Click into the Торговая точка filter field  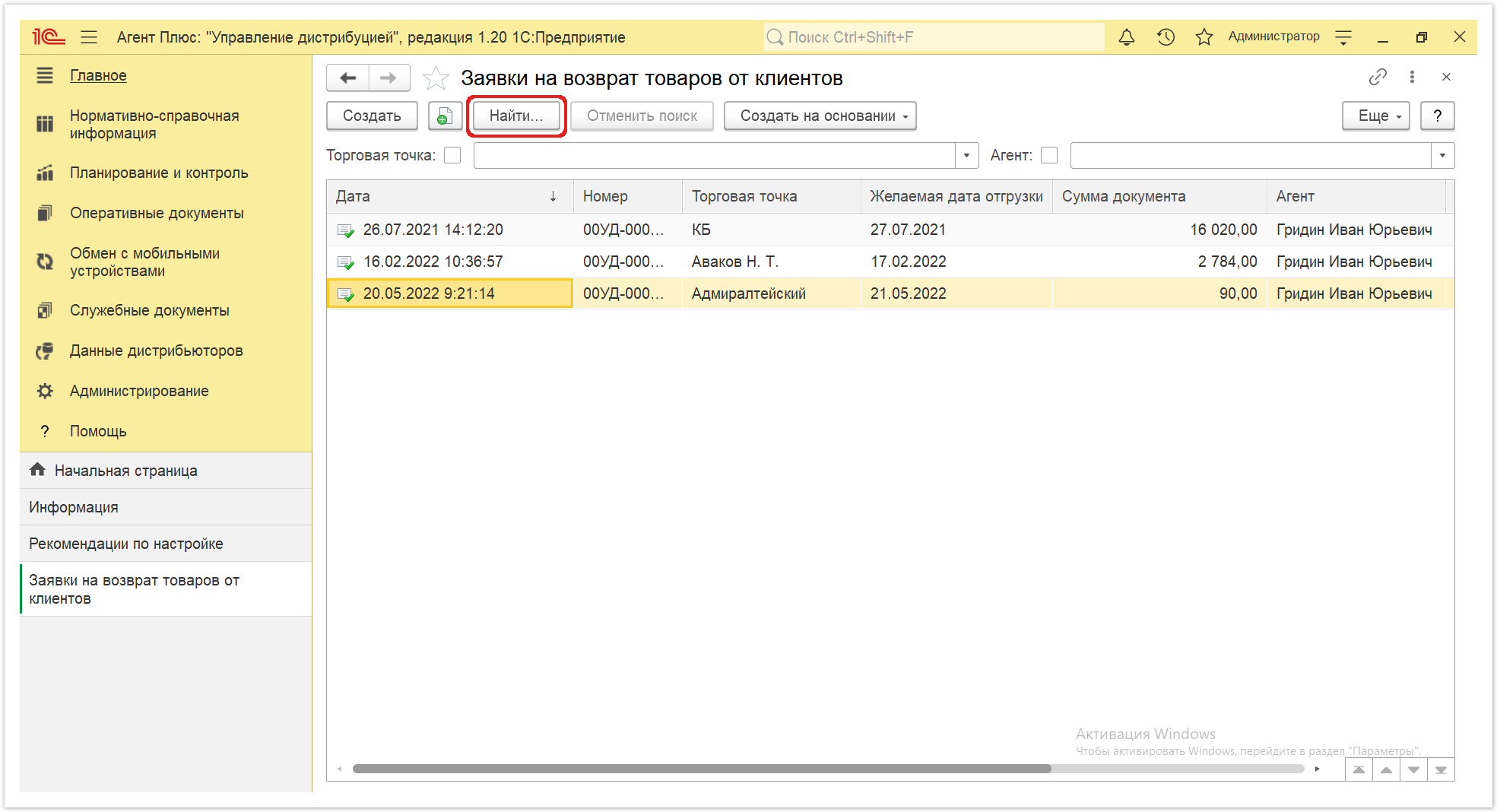point(715,155)
